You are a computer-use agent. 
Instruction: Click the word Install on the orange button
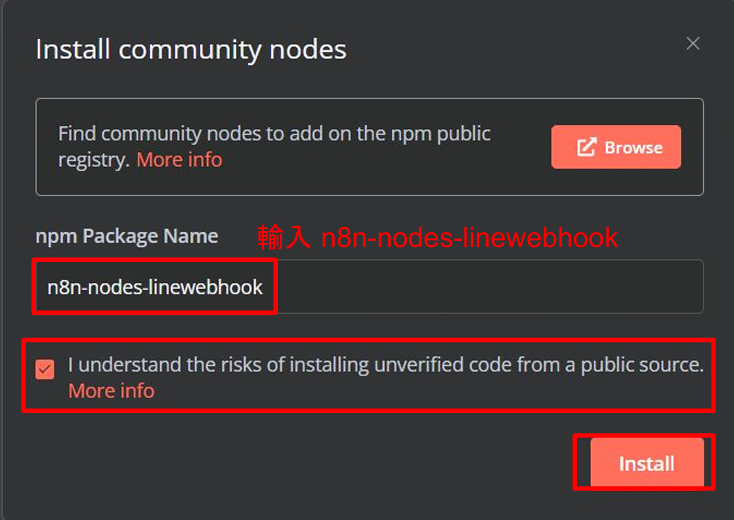(647, 464)
